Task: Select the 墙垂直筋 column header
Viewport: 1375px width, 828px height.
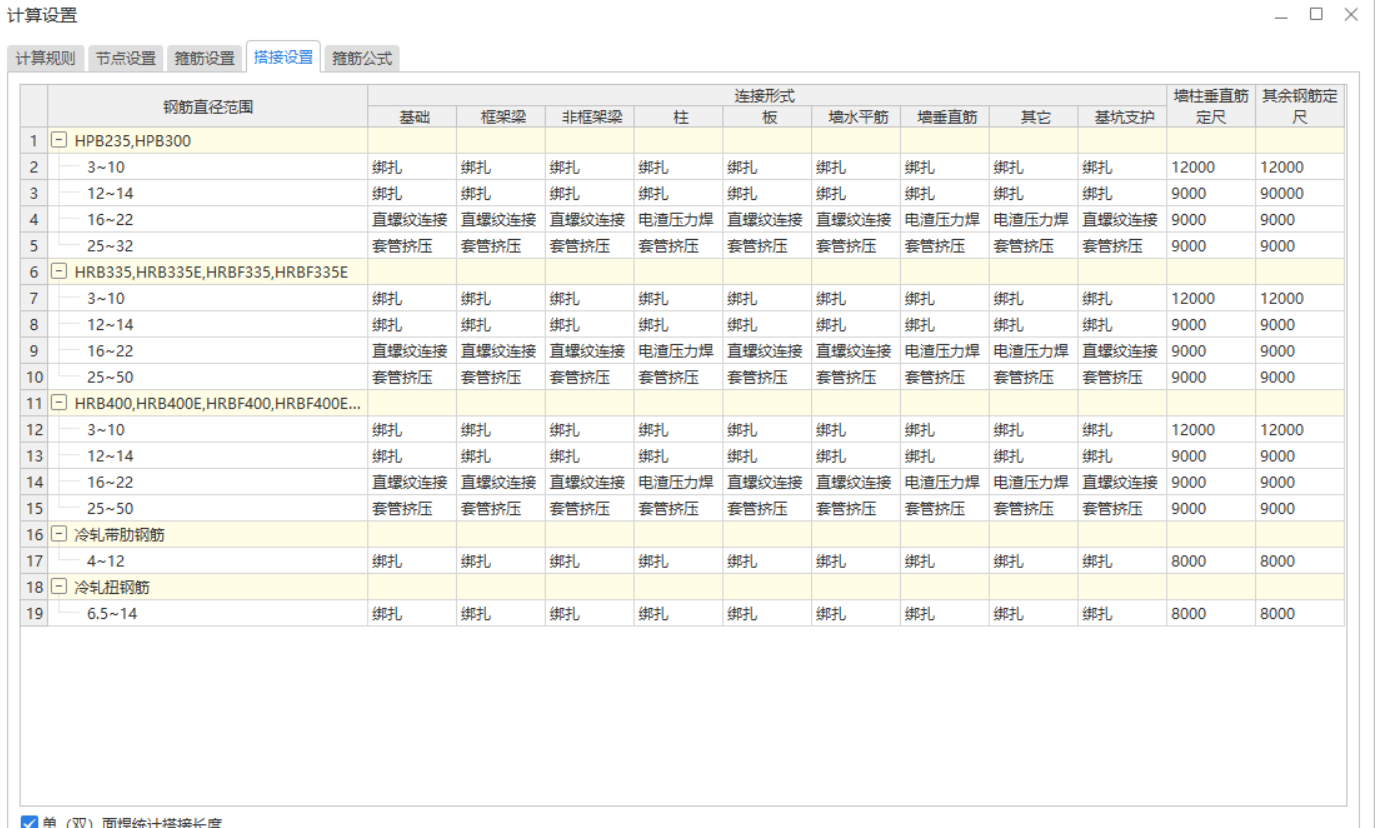Action: (945, 117)
